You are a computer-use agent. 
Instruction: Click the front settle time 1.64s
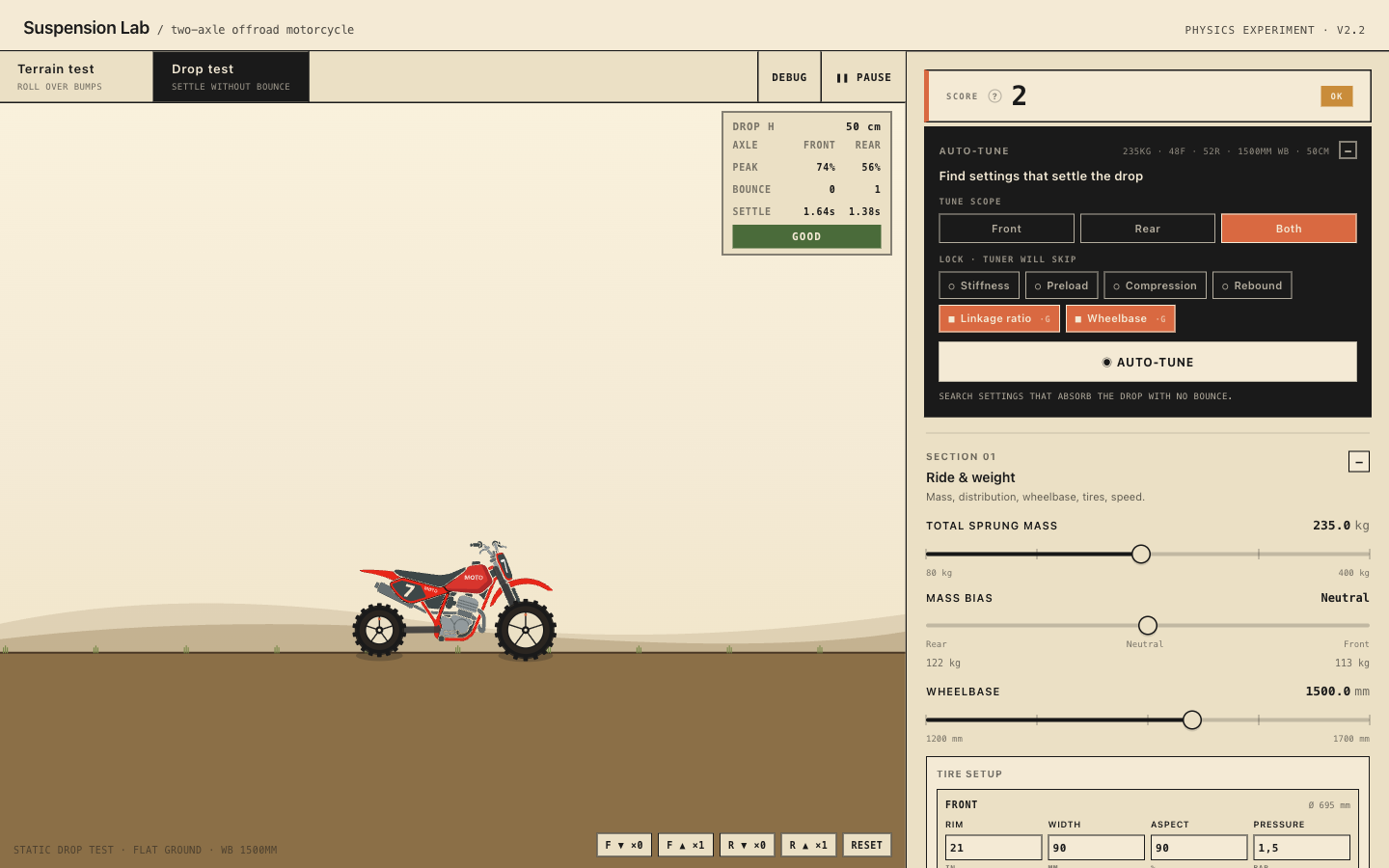coord(819,212)
